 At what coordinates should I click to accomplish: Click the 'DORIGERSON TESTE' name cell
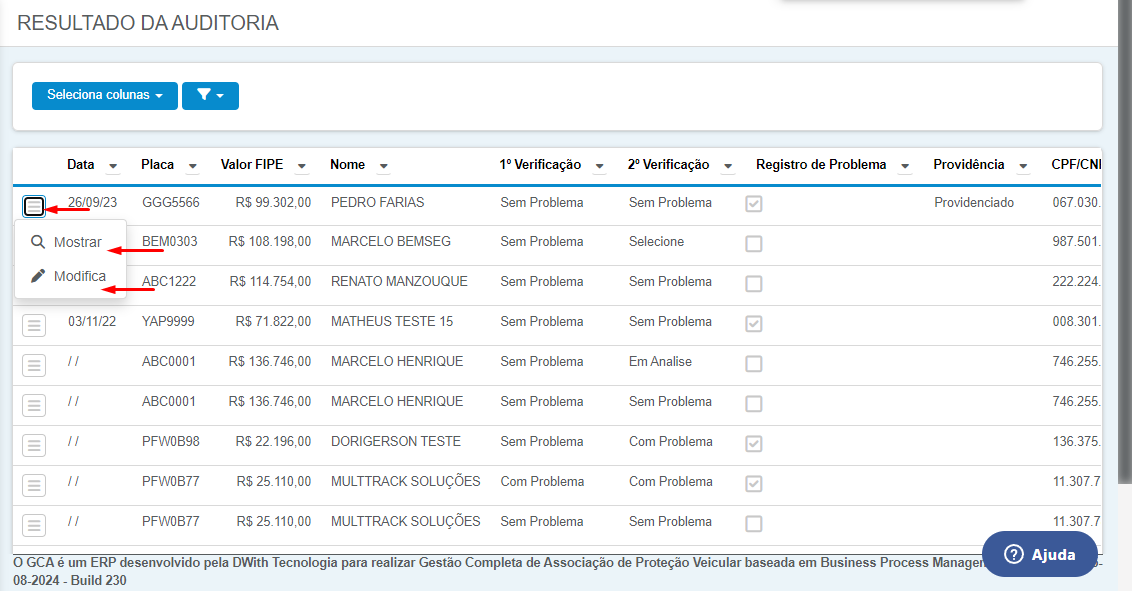tap(396, 441)
